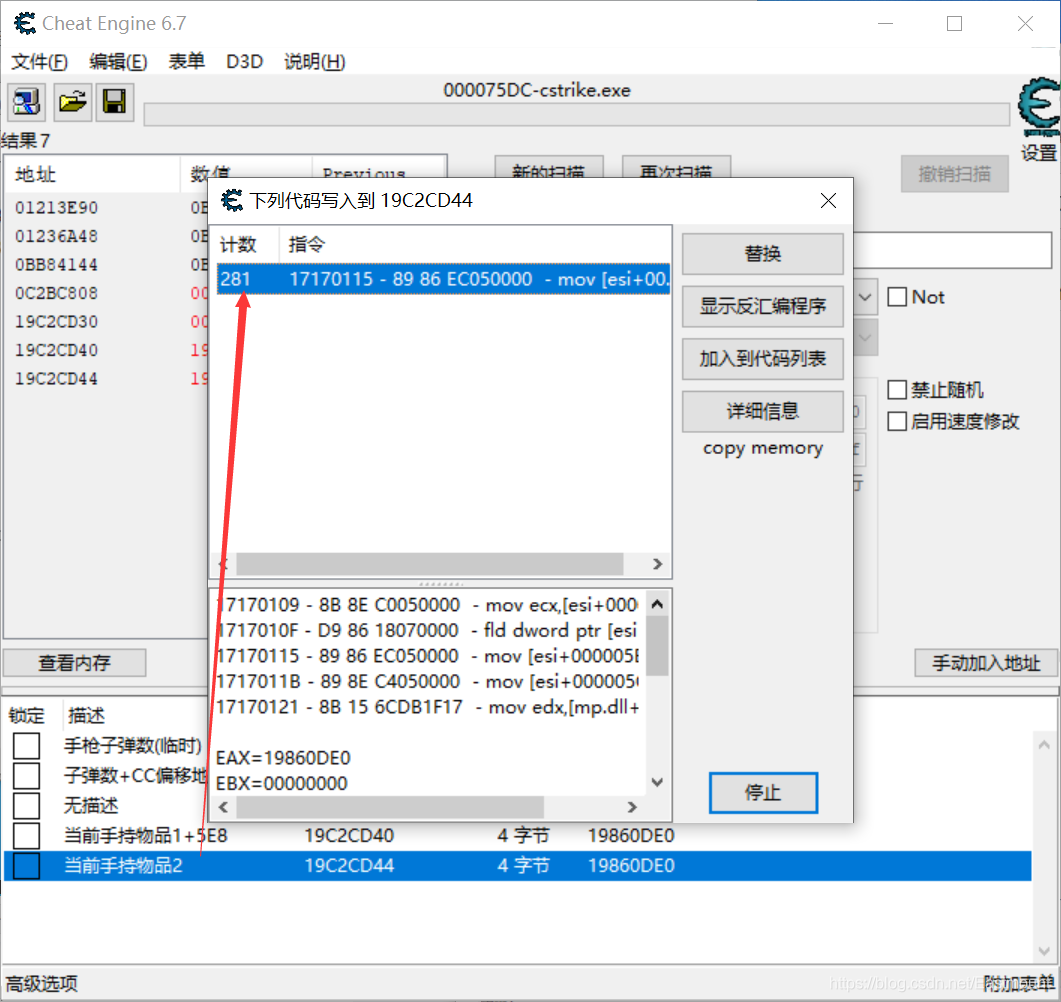Viewport: 1061px width, 1002px height.
Task: Open the 表单 menu
Action: click(186, 62)
